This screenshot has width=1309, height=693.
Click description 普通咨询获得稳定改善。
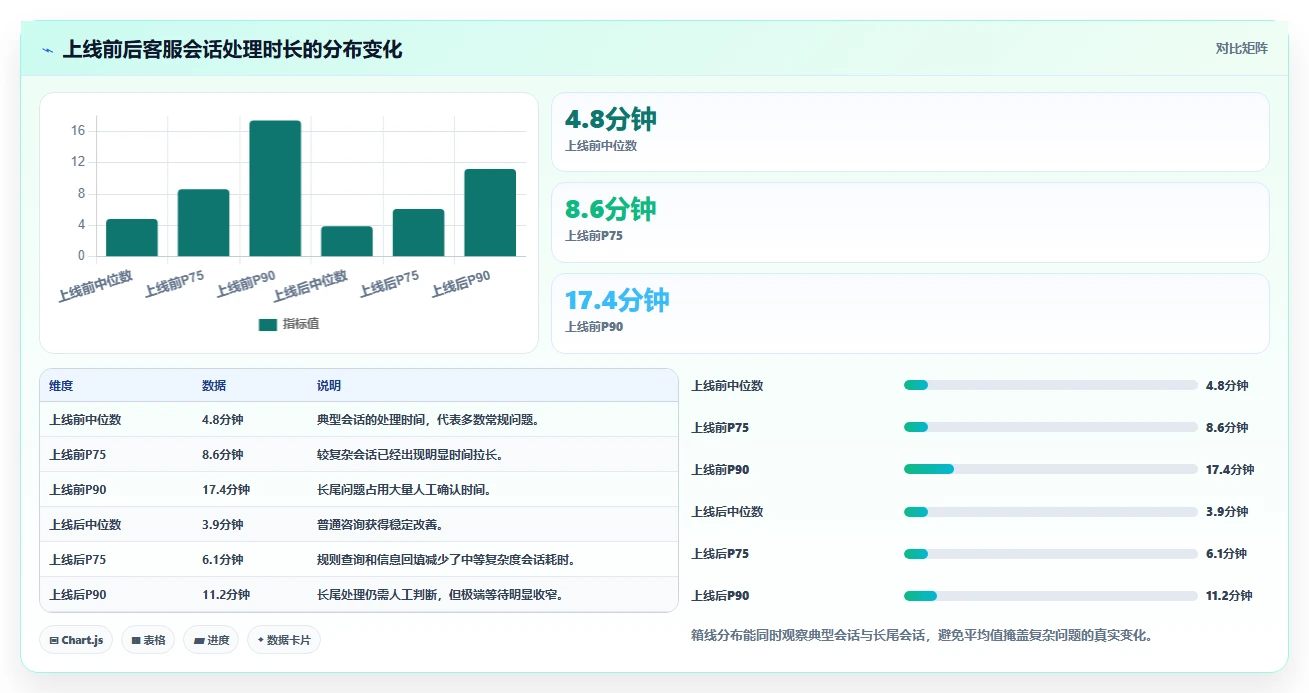[x=379, y=525]
